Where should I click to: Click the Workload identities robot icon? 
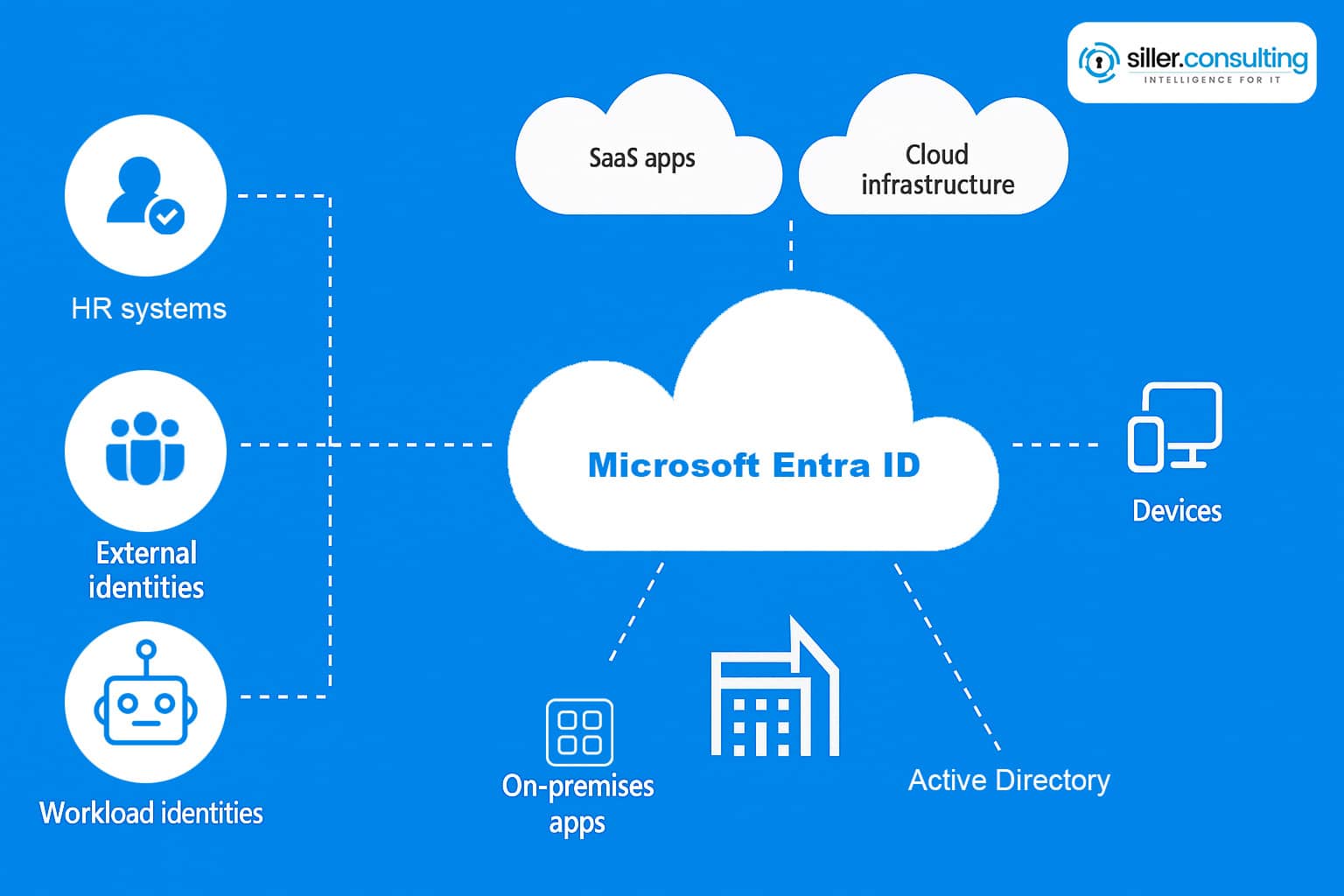pyautogui.click(x=145, y=699)
